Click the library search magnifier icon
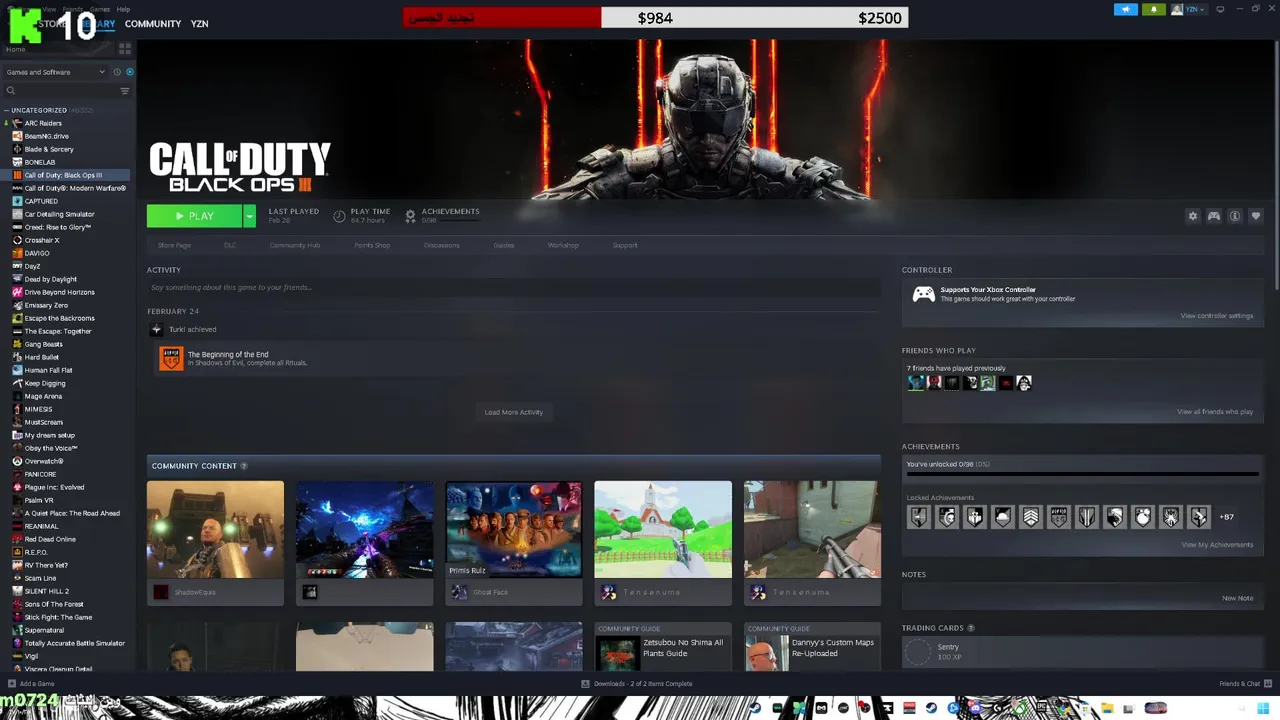1280x720 pixels. point(11,91)
